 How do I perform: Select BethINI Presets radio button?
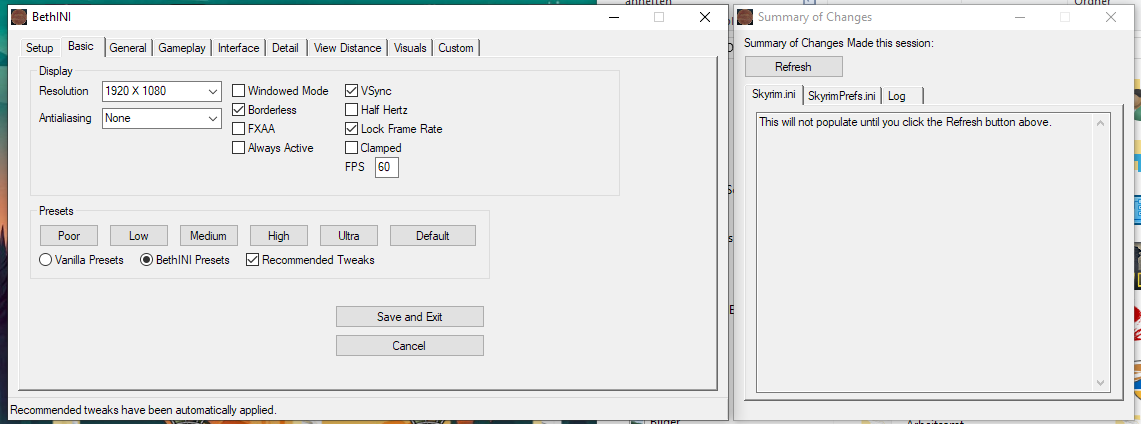(x=146, y=260)
